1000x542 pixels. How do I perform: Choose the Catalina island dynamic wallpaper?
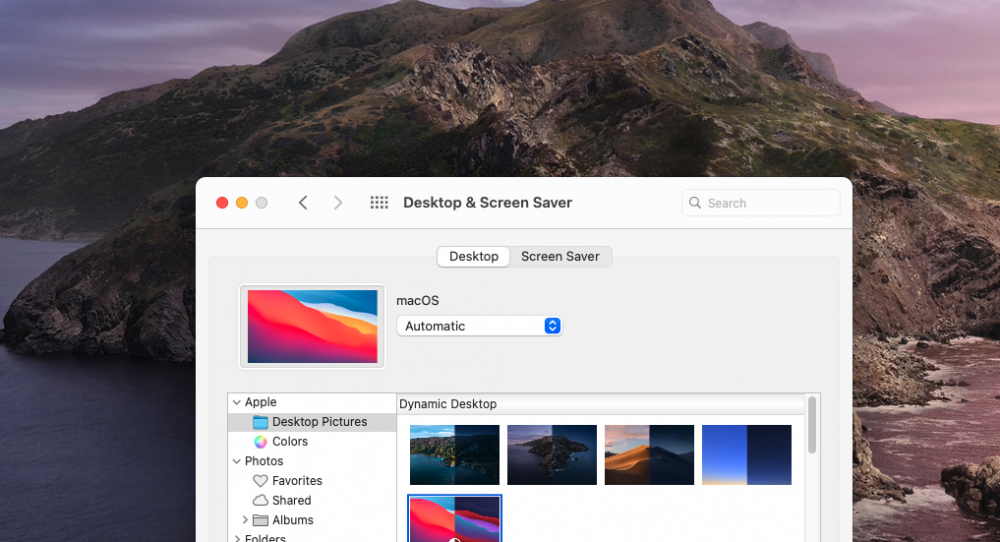(552, 455)
